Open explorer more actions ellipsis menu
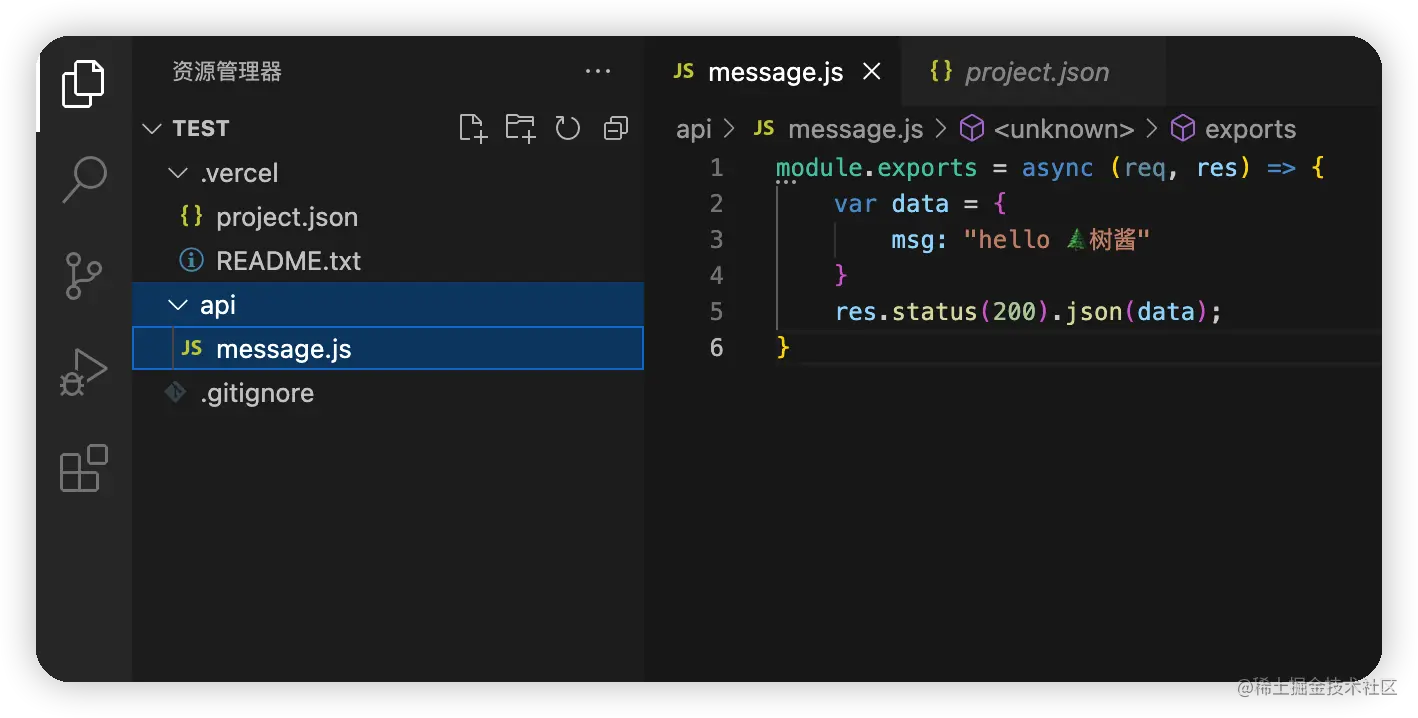Viewport: 1418px width, 718px height. pos(597,72)
